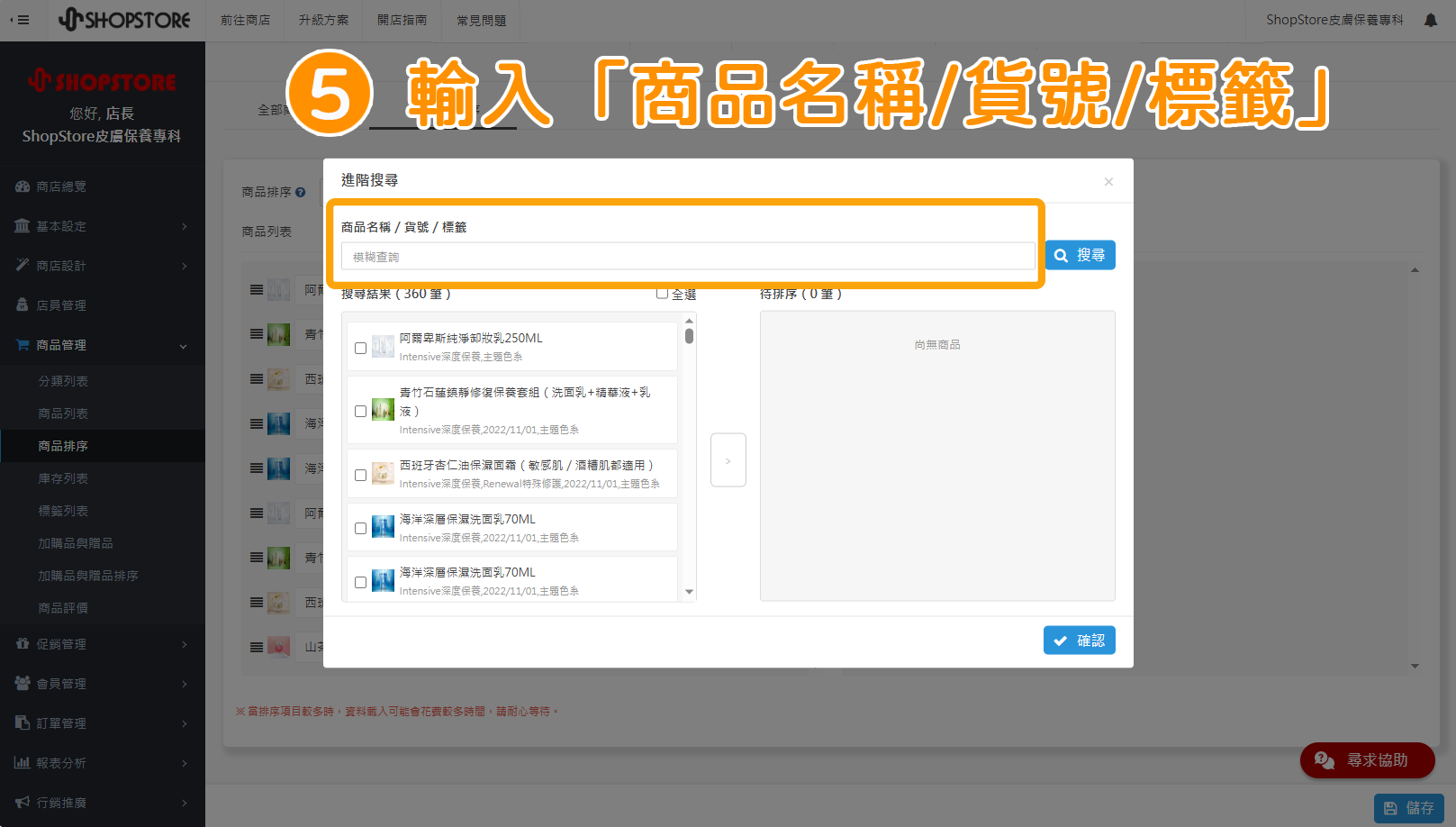Collapse sidebar using the top-left toggle icon

pos(19,20)
